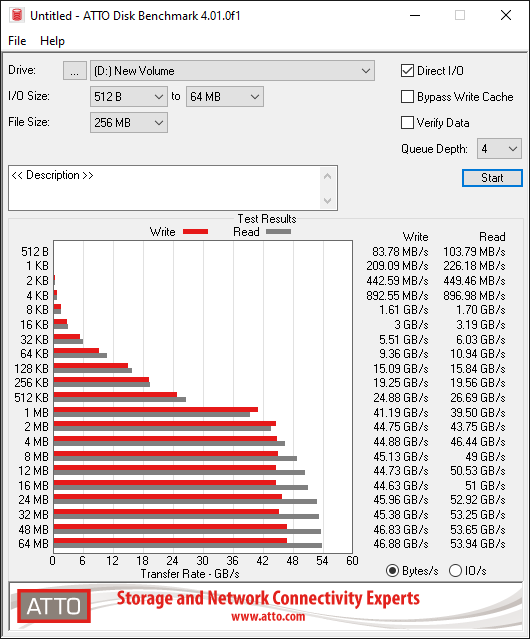Screen dimensions: 530x639
Task: Open the maximum I/O Size dropdown (64 MB)
Action: (225, 97)
